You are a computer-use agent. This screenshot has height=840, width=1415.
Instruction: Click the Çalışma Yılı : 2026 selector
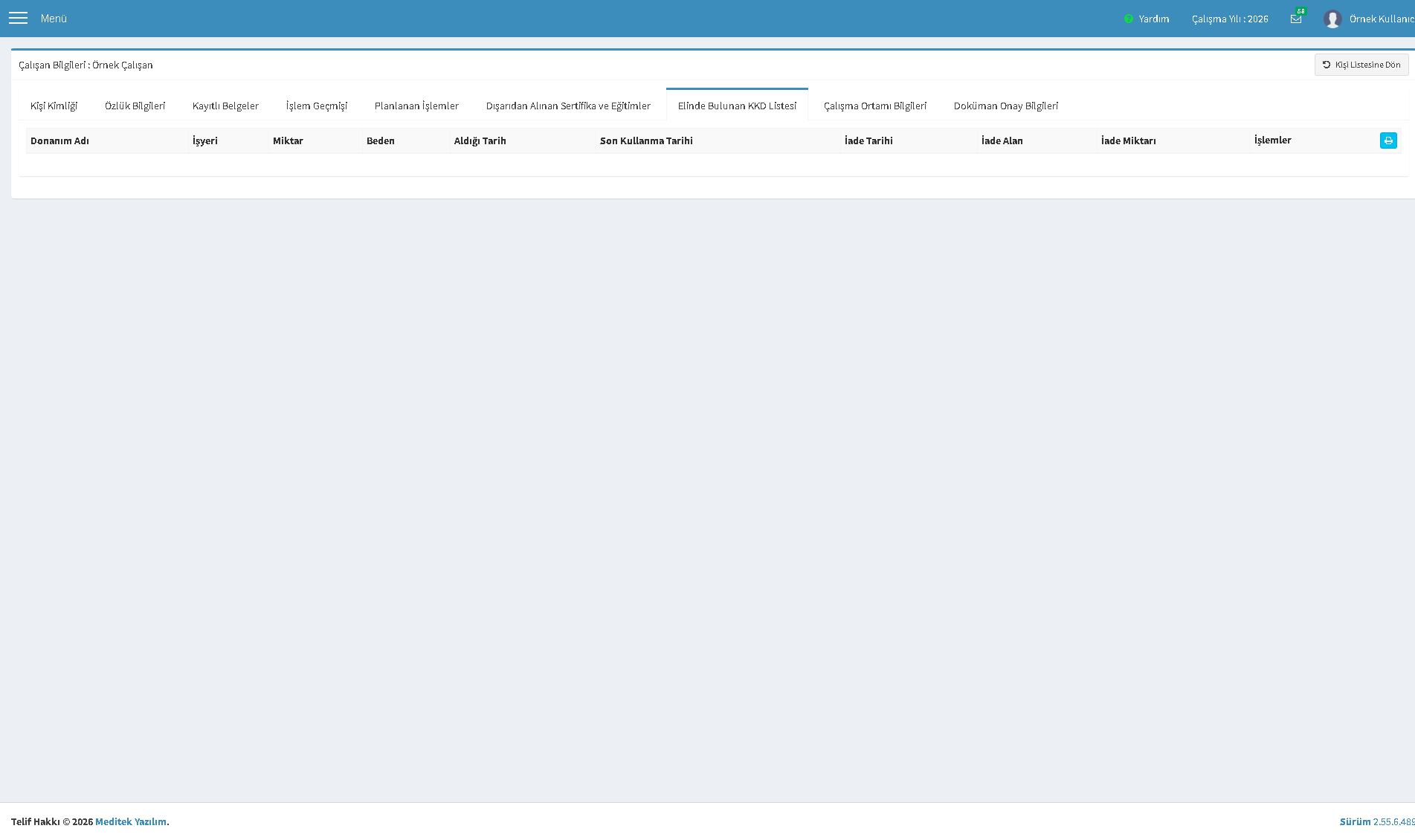[1230, 19]
